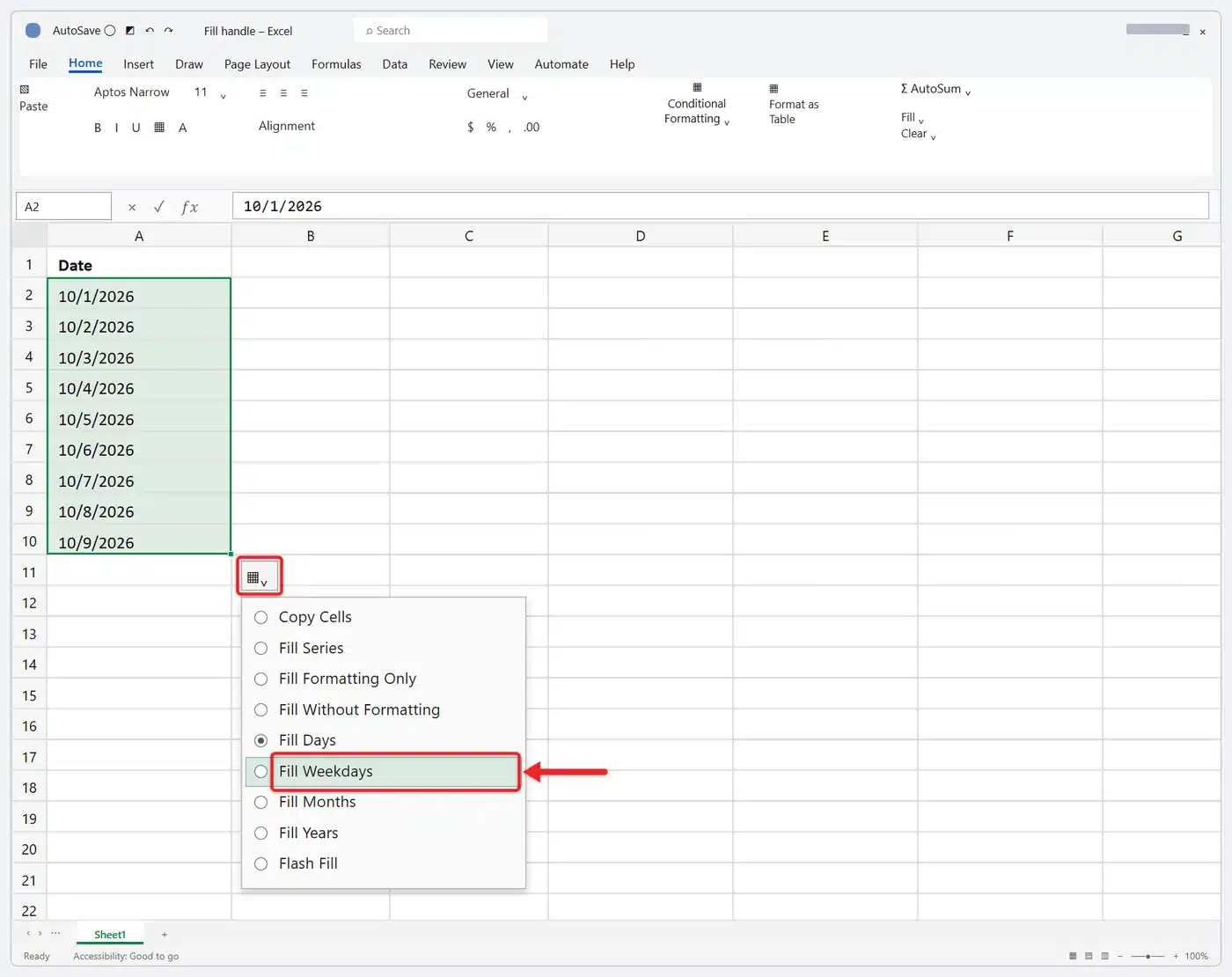
Task: Open the Aptos Narrow font name box
Action: coord(132,92)
